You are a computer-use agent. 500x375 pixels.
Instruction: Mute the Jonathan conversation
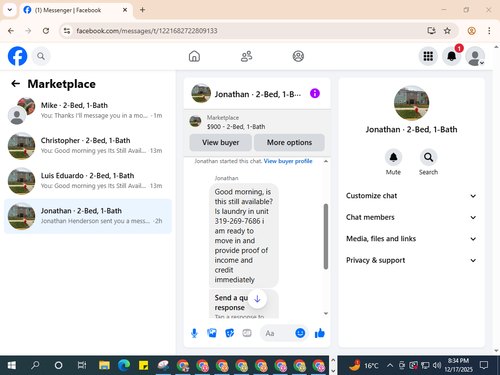(393, 157)
